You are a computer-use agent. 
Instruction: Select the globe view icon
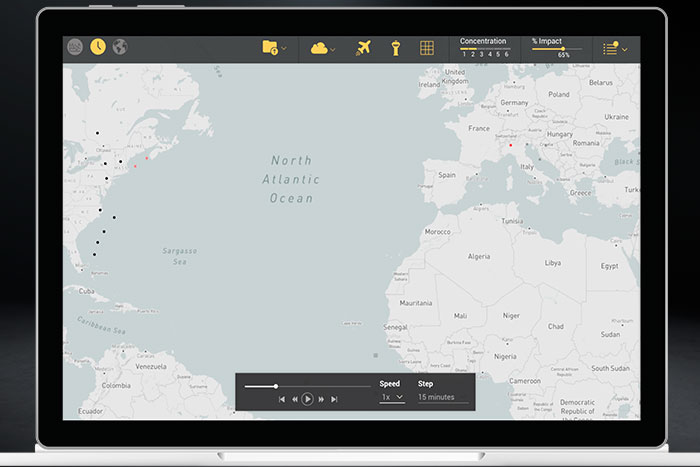(120, 47)
